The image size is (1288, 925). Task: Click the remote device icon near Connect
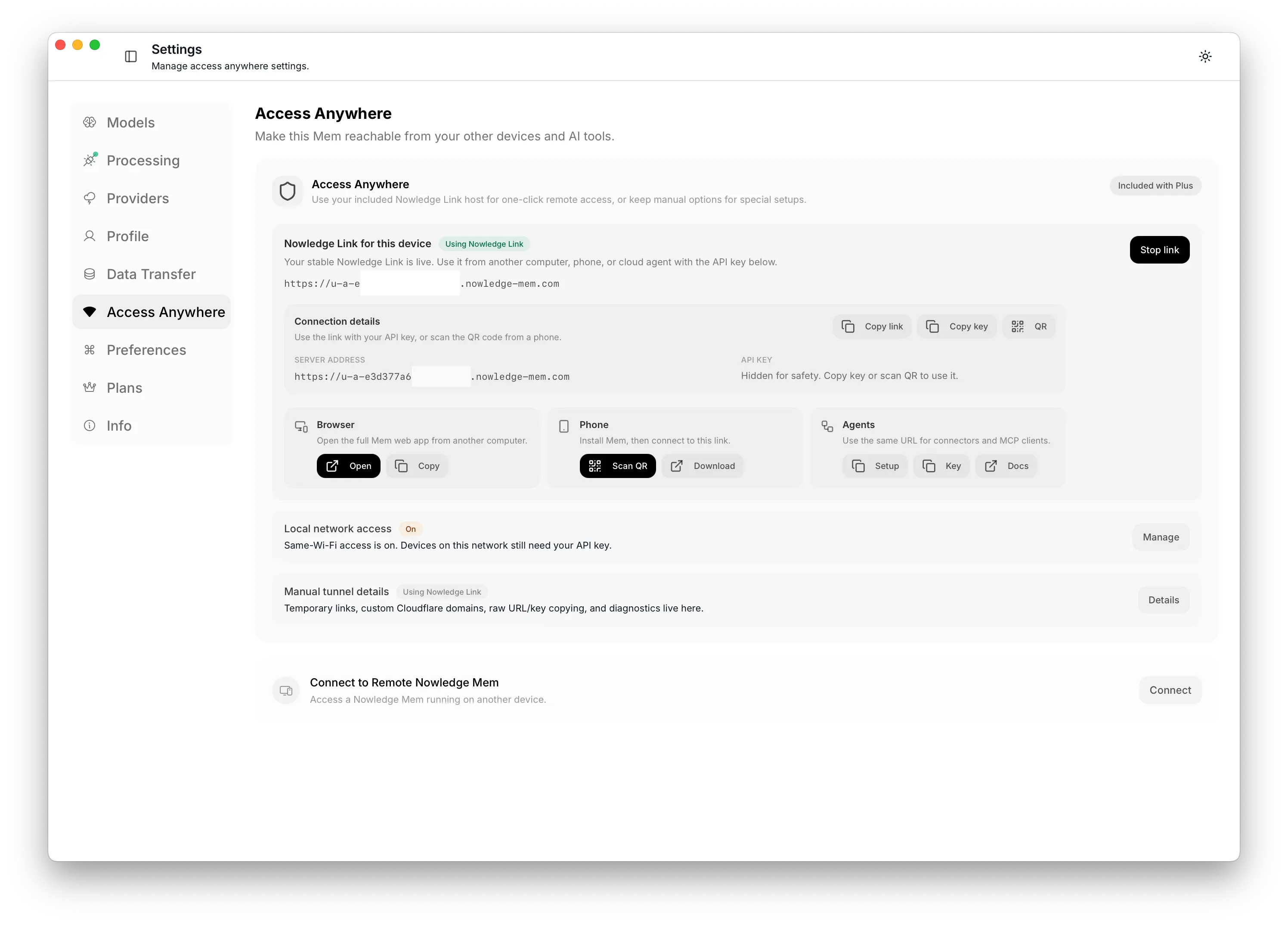pos(286,690)
